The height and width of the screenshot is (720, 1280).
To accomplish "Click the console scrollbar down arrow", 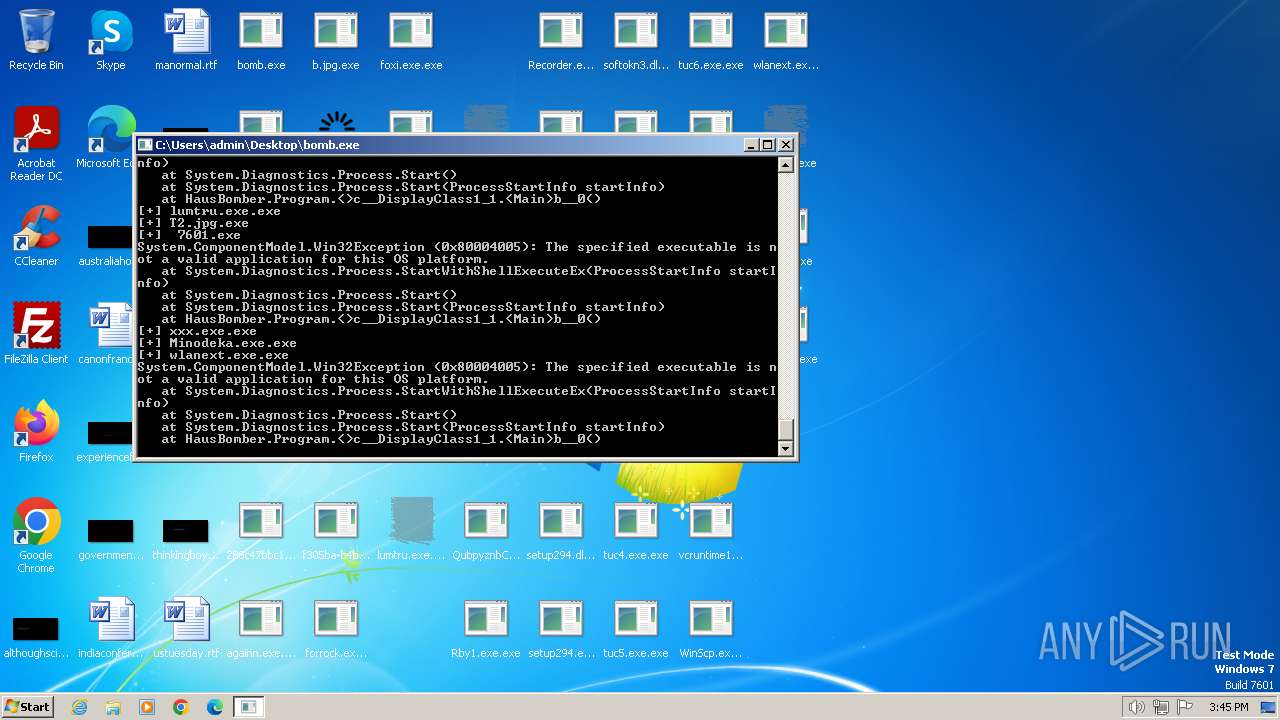I will tap(786, 449).
